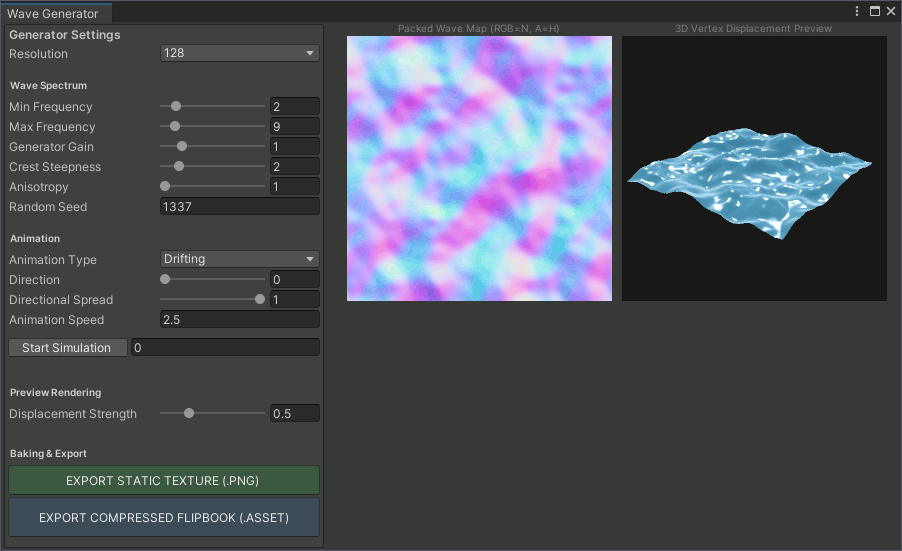Click the Anisotropy value field
The width and height of the screenshot is (902, 551).
(x=295, y=186)
